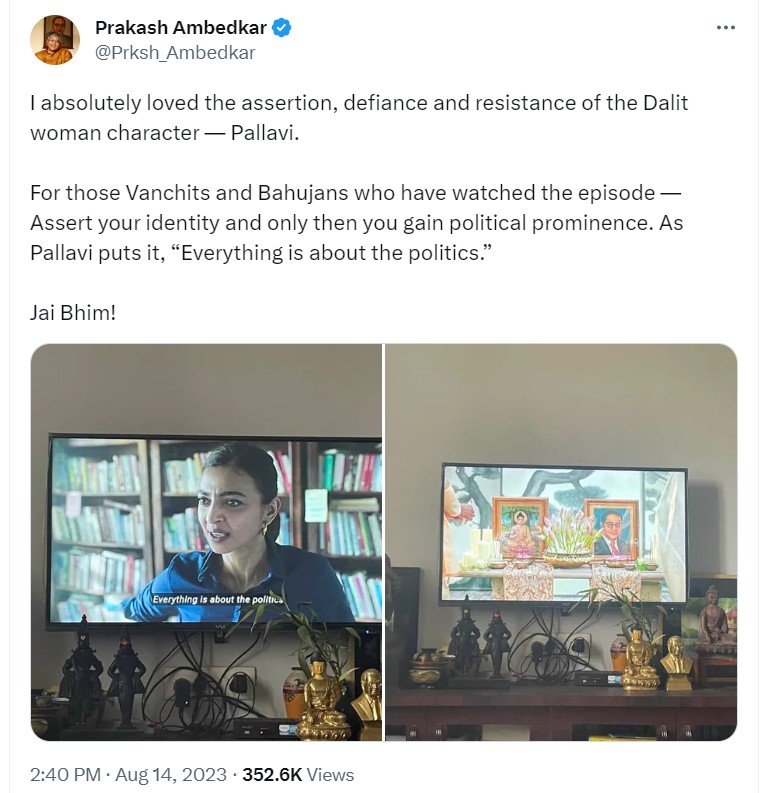Click the tweet's first paragraph about Pallavi
This screenshot has width=782, height=793.
(x=359, y=118)
